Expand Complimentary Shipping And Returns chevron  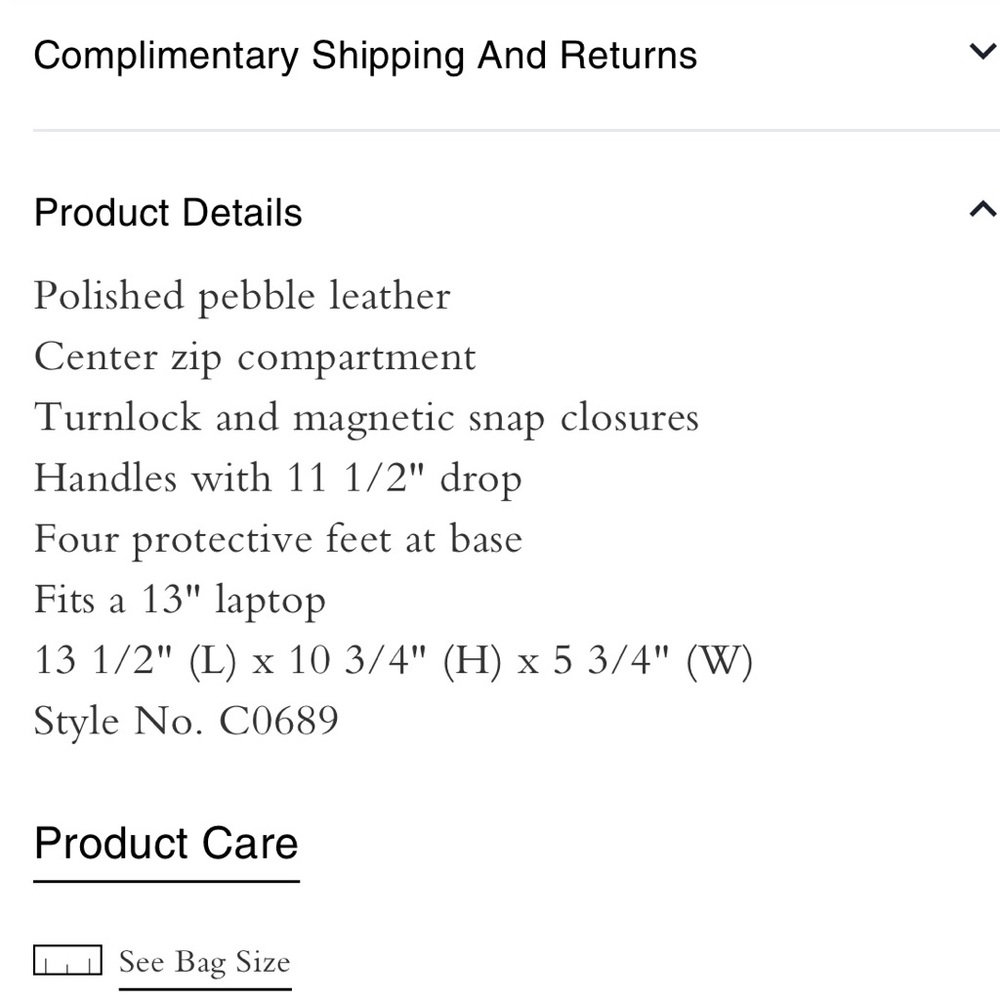coord(983,51)
